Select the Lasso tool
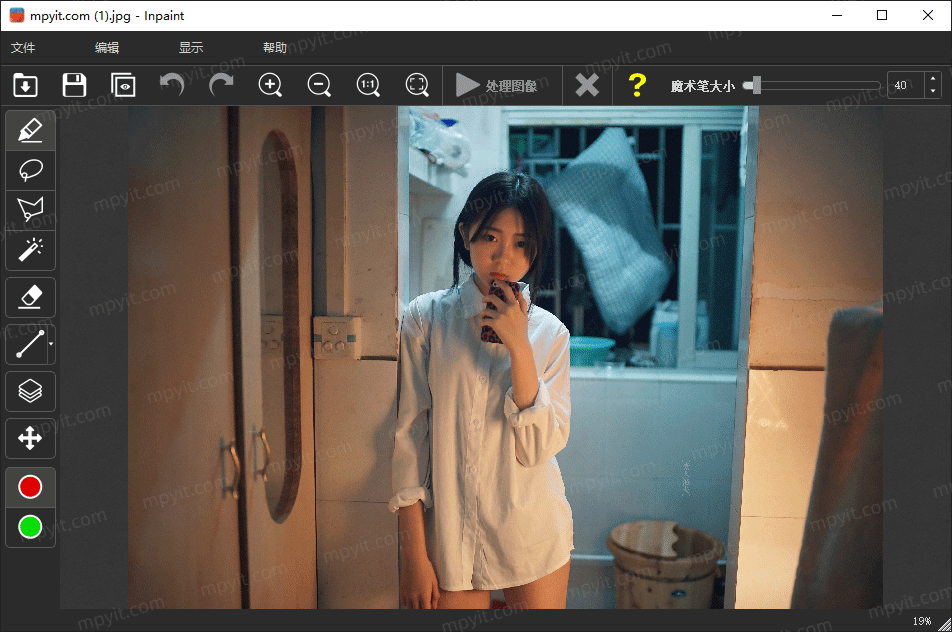 coord(30,171)
